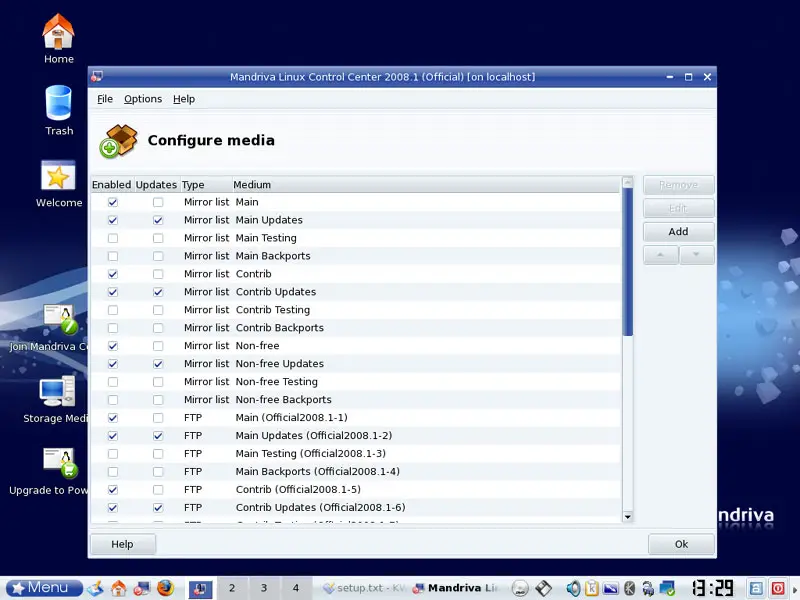The image size is (800, 600).
Task: Click the Add medium button
Action: [x=678, y=232]
